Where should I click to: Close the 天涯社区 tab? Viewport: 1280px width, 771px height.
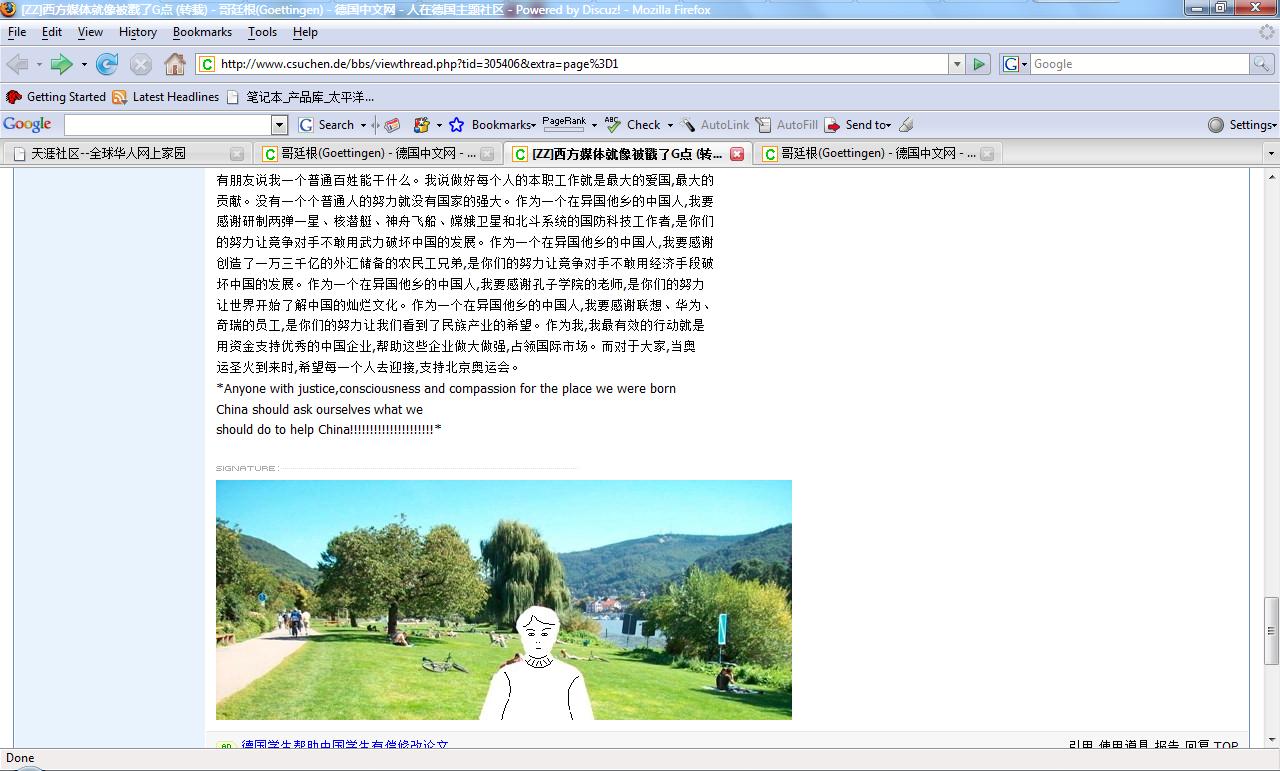click(x=237, y=154)
